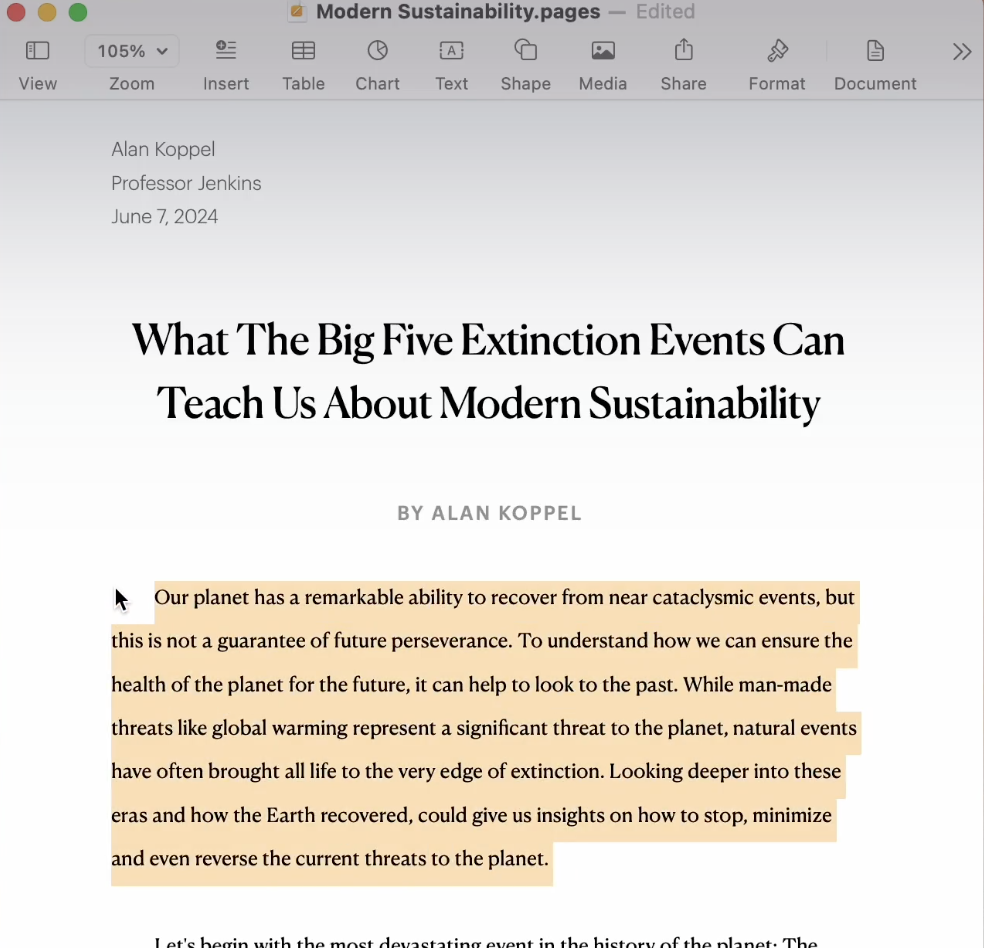This screenshot has height=948, width=984.
Task: Show the Format inspector
Action: 777,51
